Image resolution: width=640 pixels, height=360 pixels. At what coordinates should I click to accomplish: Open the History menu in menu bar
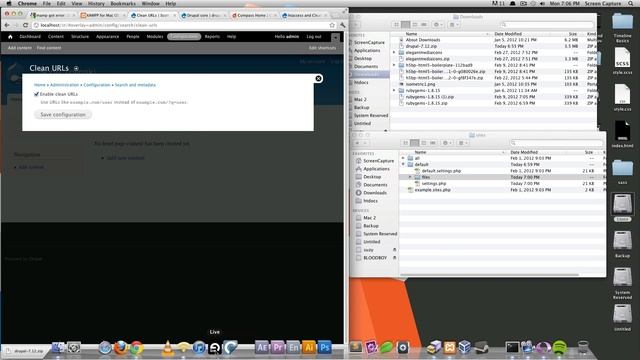96,3
